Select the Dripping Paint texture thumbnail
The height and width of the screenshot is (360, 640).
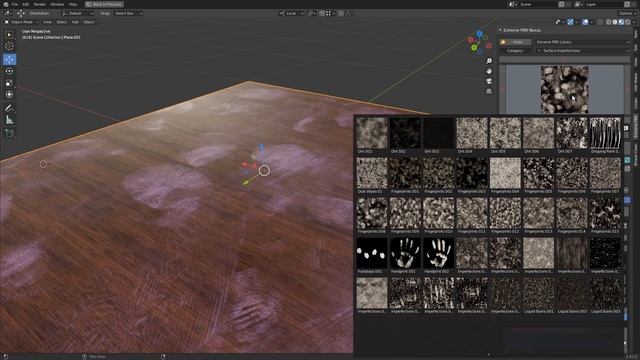coord(605,133)
